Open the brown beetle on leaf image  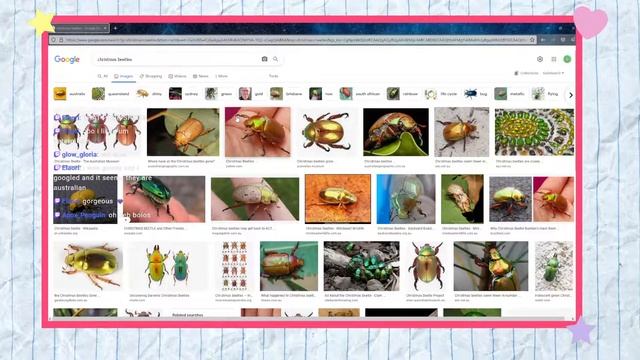pyautogui.click(x=183, y=132)
